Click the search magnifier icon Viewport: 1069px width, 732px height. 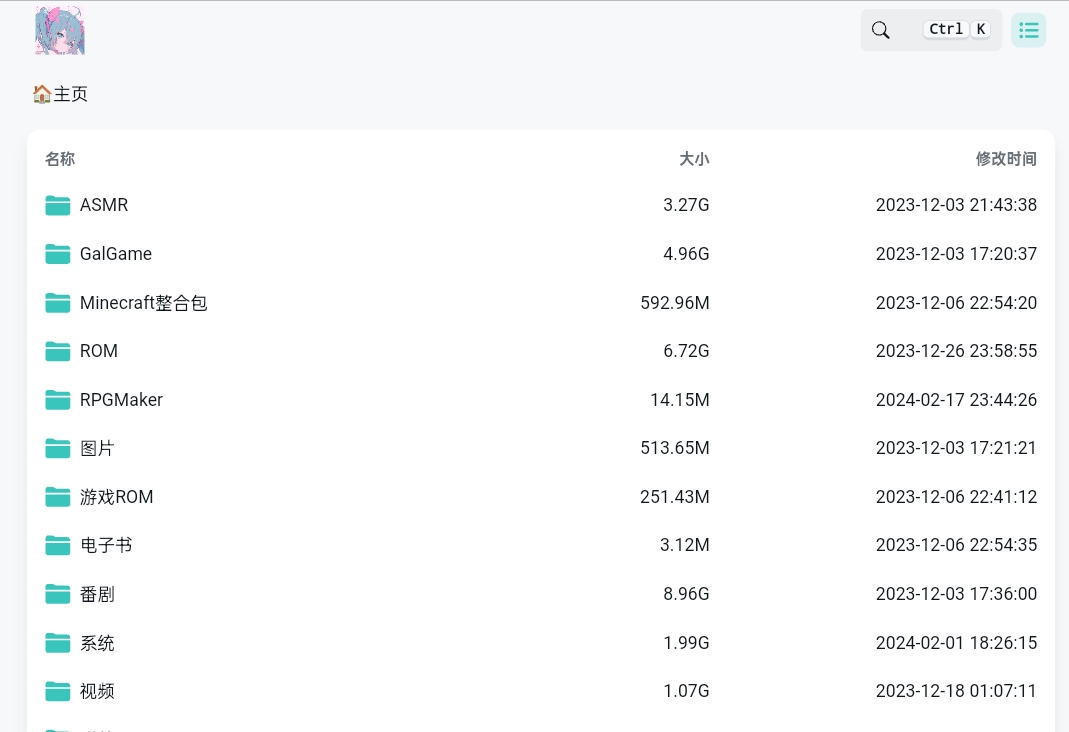point(881,30)
